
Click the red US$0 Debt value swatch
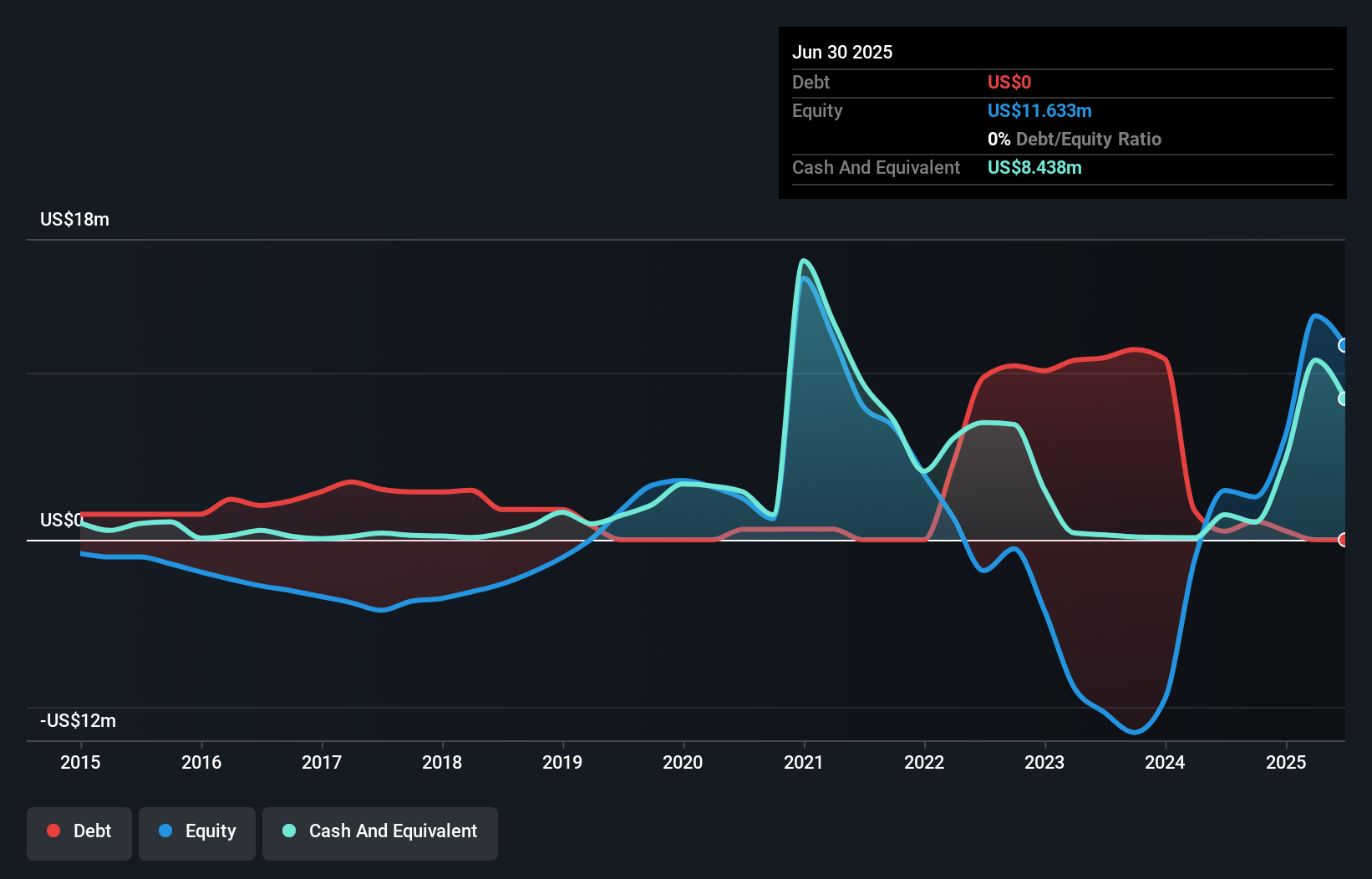click(1009, 82)
